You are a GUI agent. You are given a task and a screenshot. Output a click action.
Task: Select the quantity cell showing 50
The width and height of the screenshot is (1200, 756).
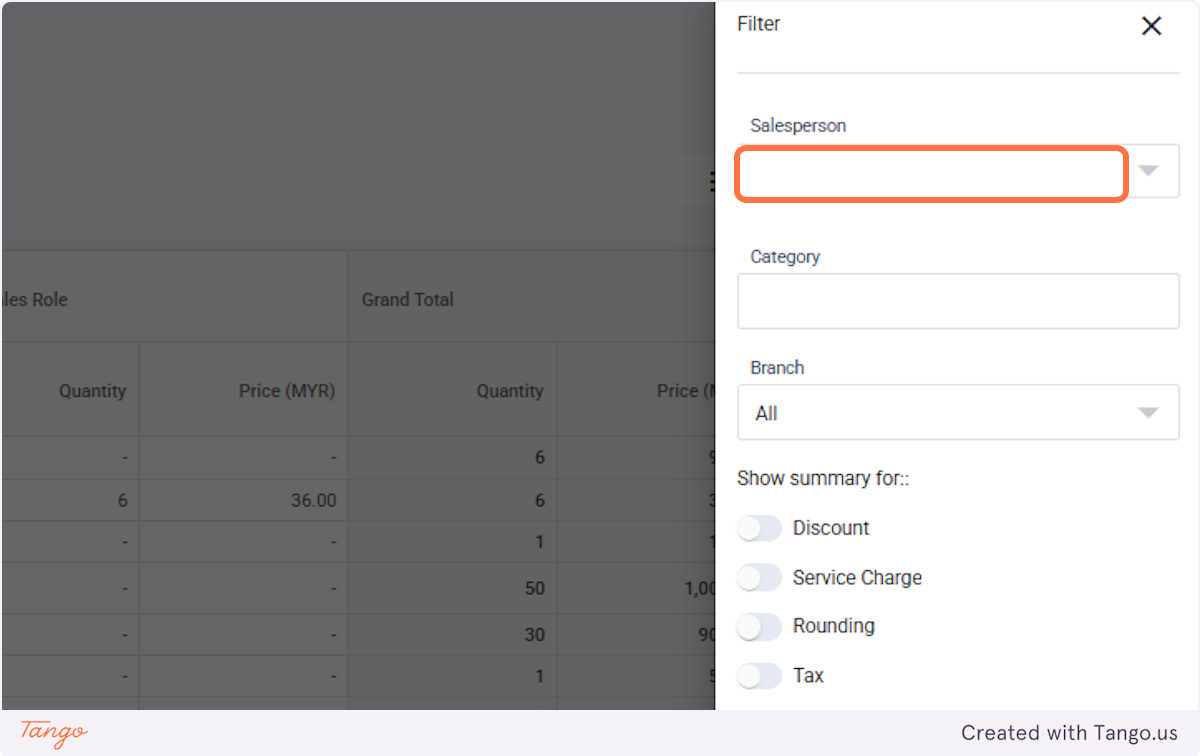point(452,588)
